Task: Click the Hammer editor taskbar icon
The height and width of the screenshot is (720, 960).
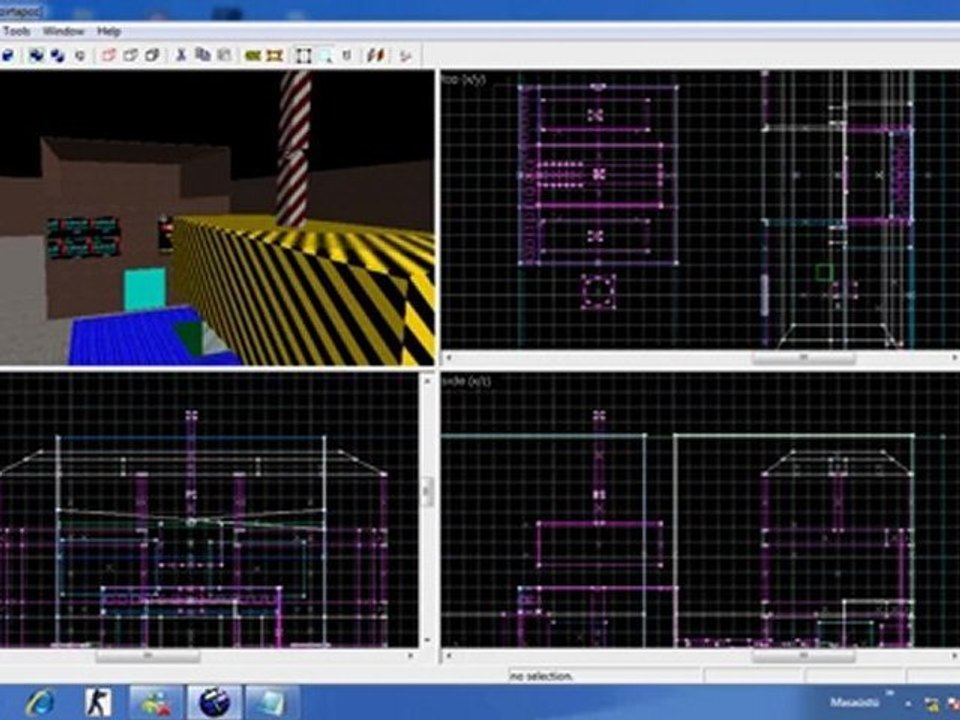Action: 214,703
